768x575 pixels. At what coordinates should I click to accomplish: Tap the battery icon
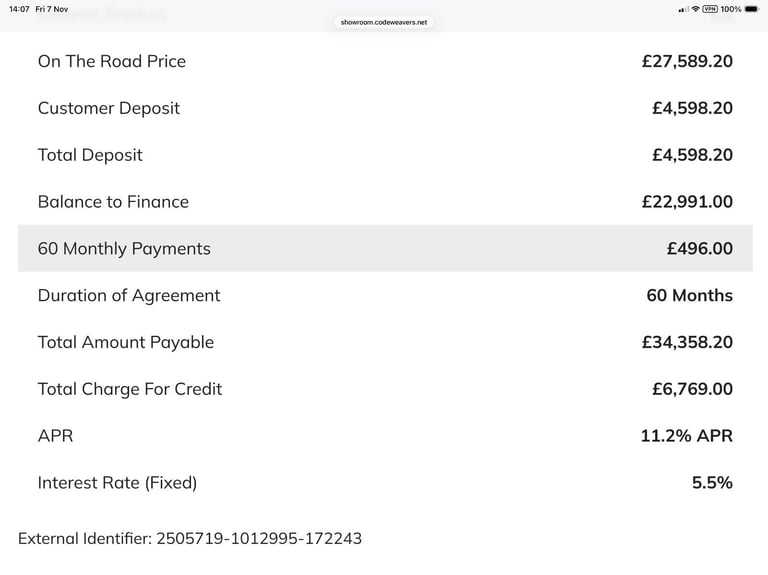752,9
